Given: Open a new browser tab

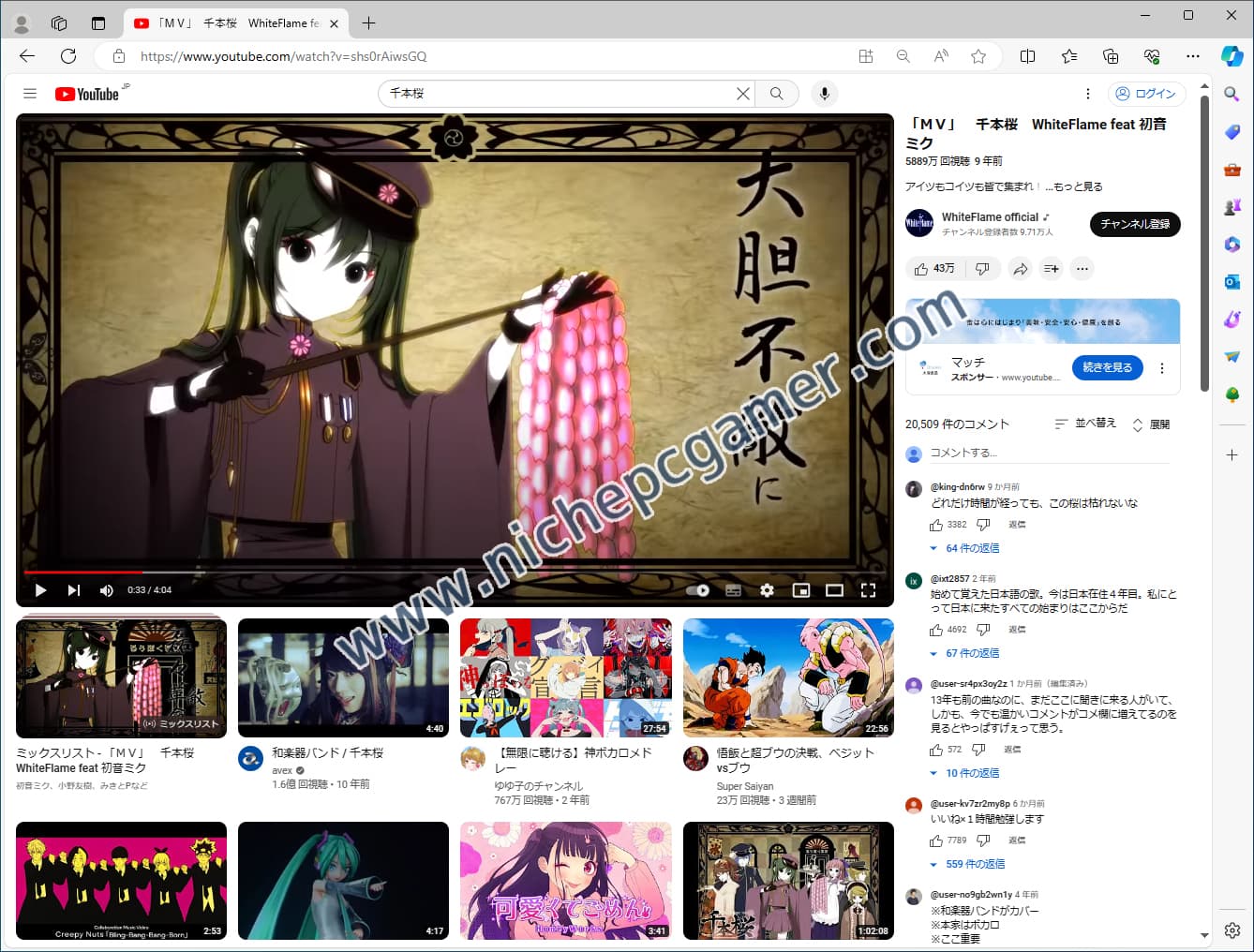Looking at the screenshot, I should click(x=369, y=23).
